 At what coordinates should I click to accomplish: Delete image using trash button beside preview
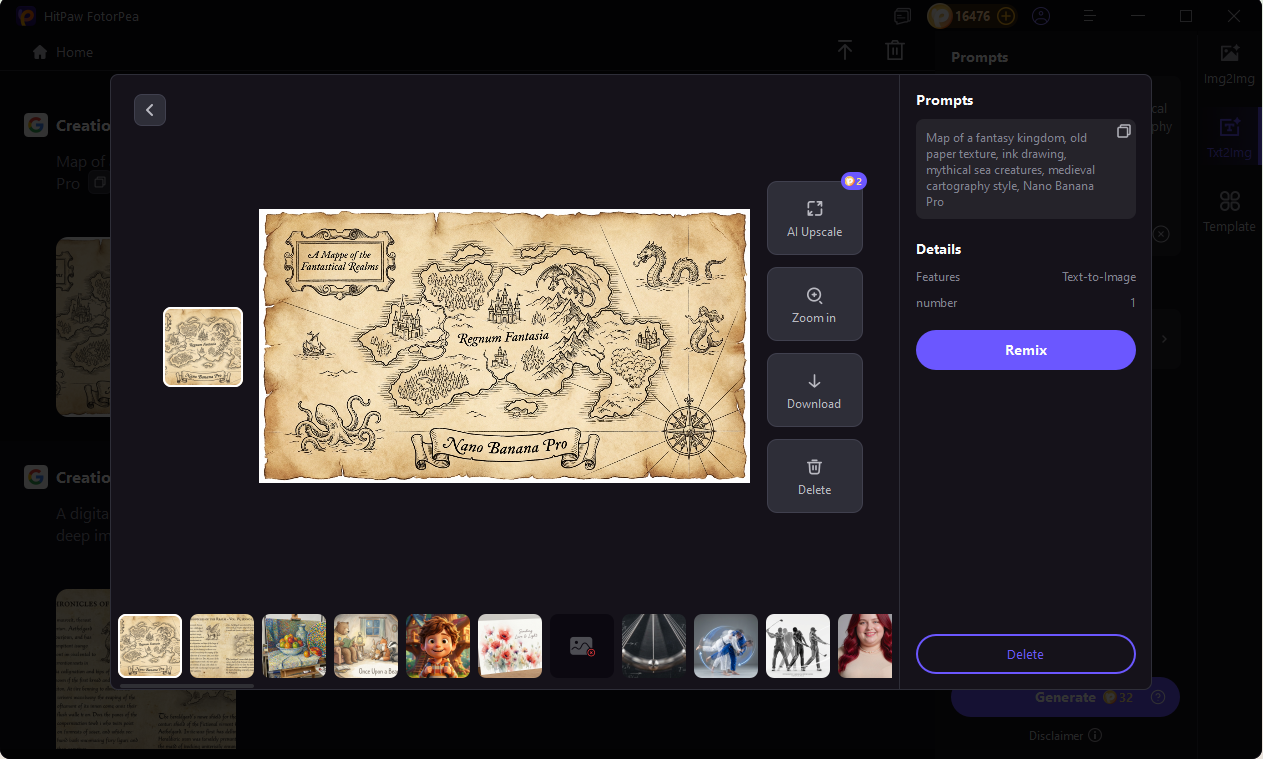(814, 476)
